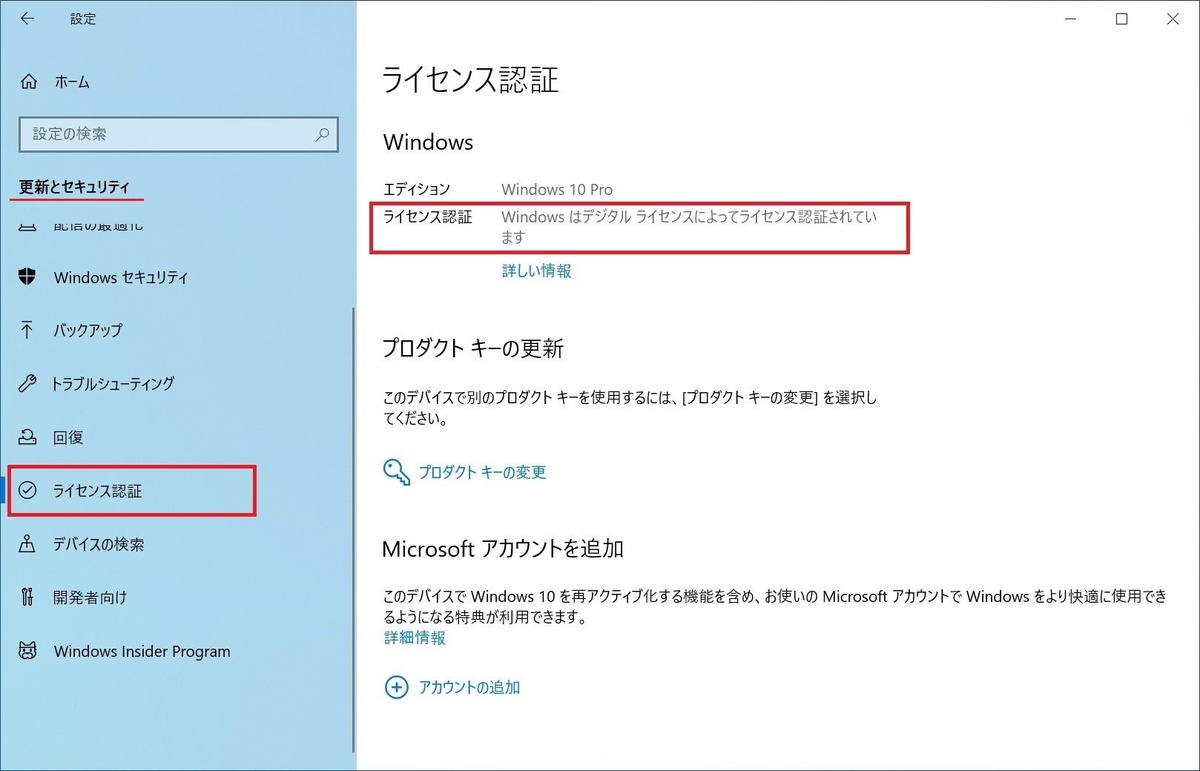This screenshot has height=771, width=1200.
Task: Click the key icon beside プロダクト キーの変更
Action: coord(397,472)
